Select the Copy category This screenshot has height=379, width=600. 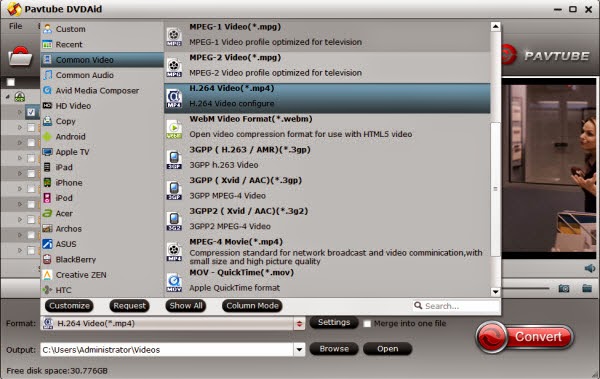point(102,121)
